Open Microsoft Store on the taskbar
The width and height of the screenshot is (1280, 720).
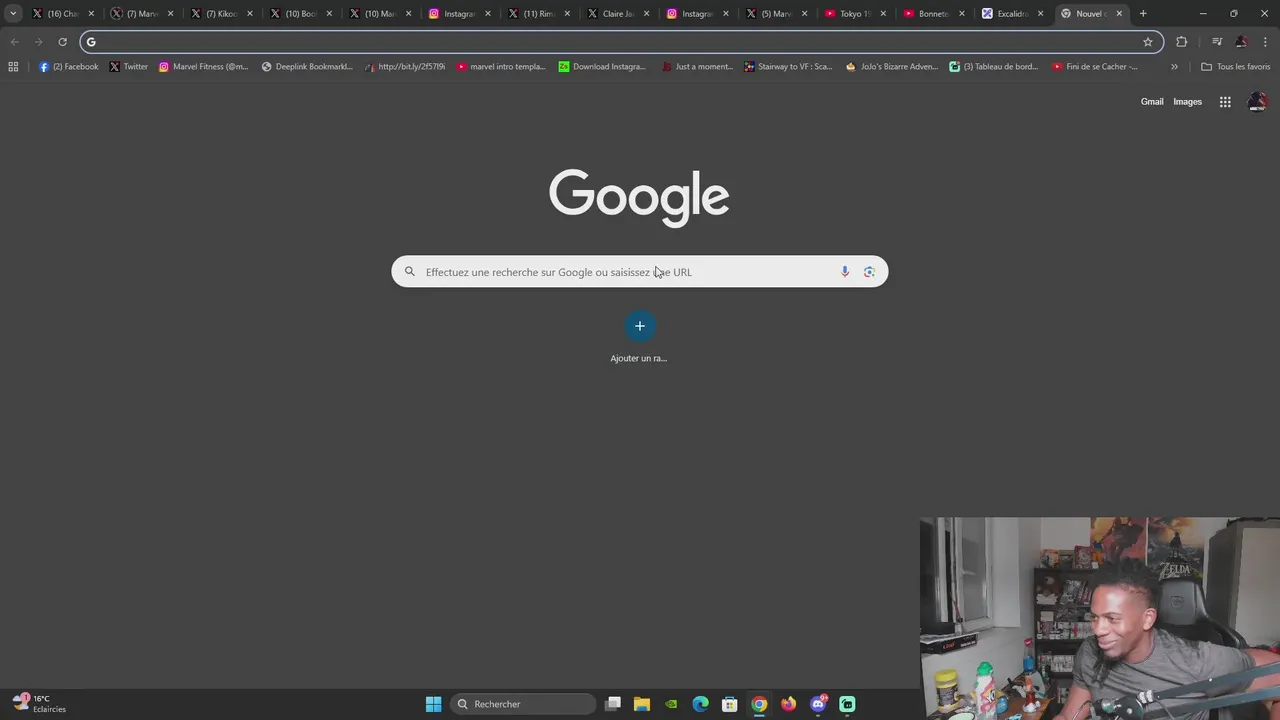pyautogui.click(x=730, y=704)
